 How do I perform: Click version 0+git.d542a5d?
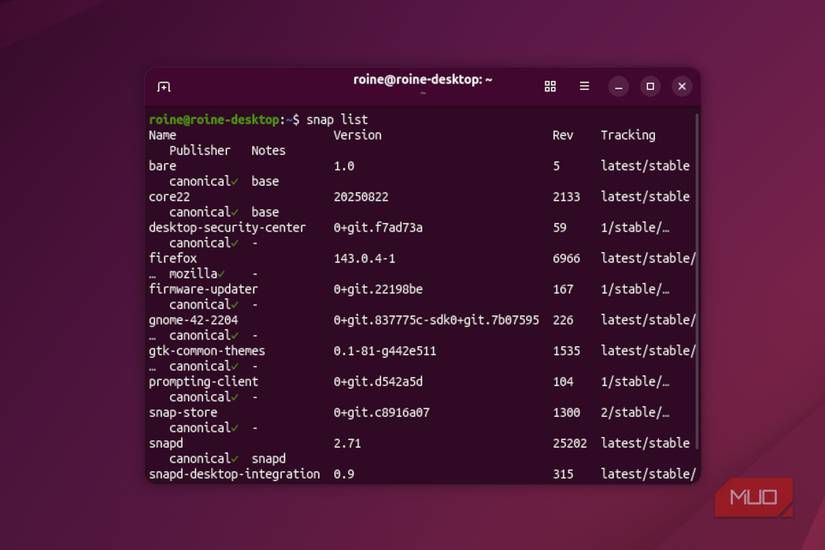(378, 382)
